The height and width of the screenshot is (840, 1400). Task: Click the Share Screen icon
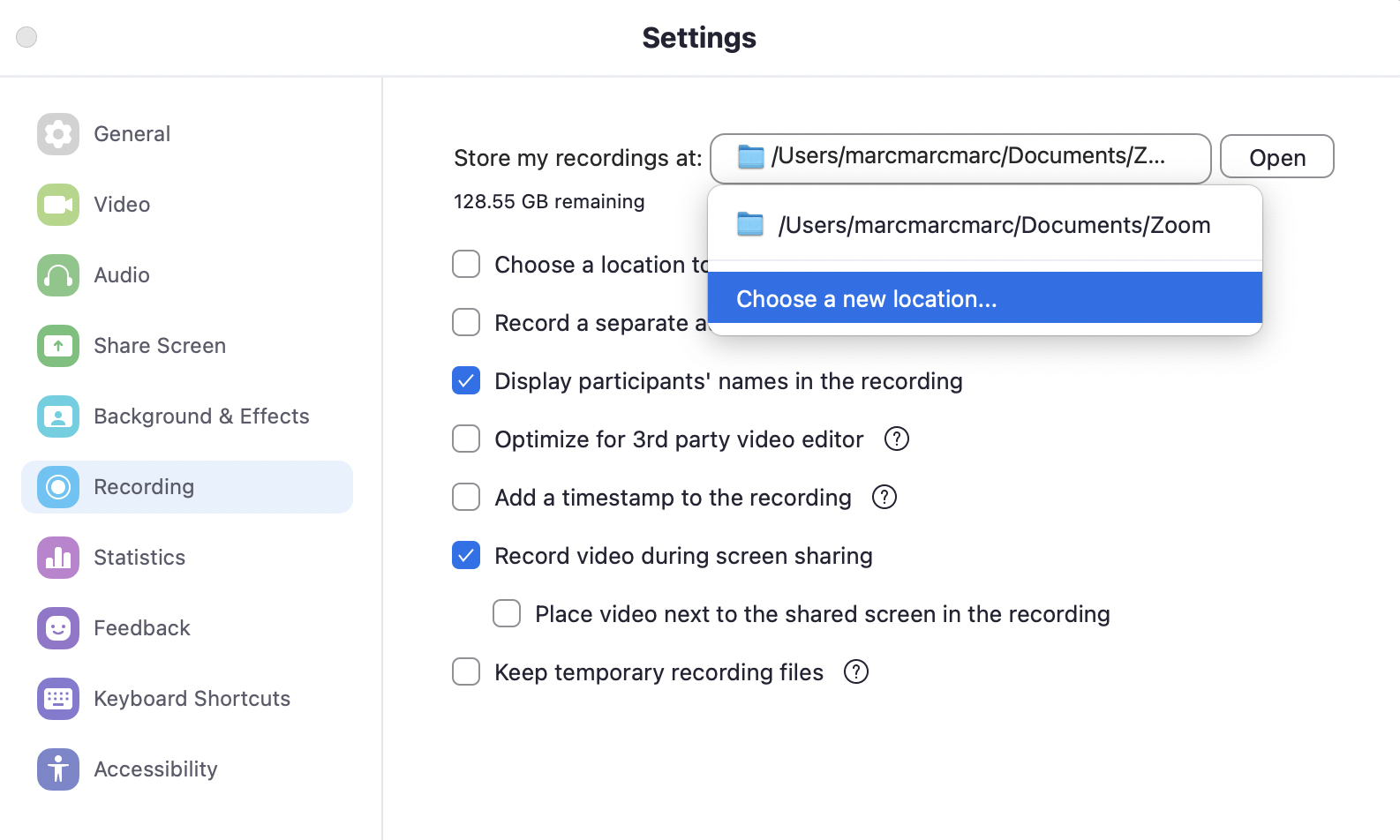click(x=58, y=346)
